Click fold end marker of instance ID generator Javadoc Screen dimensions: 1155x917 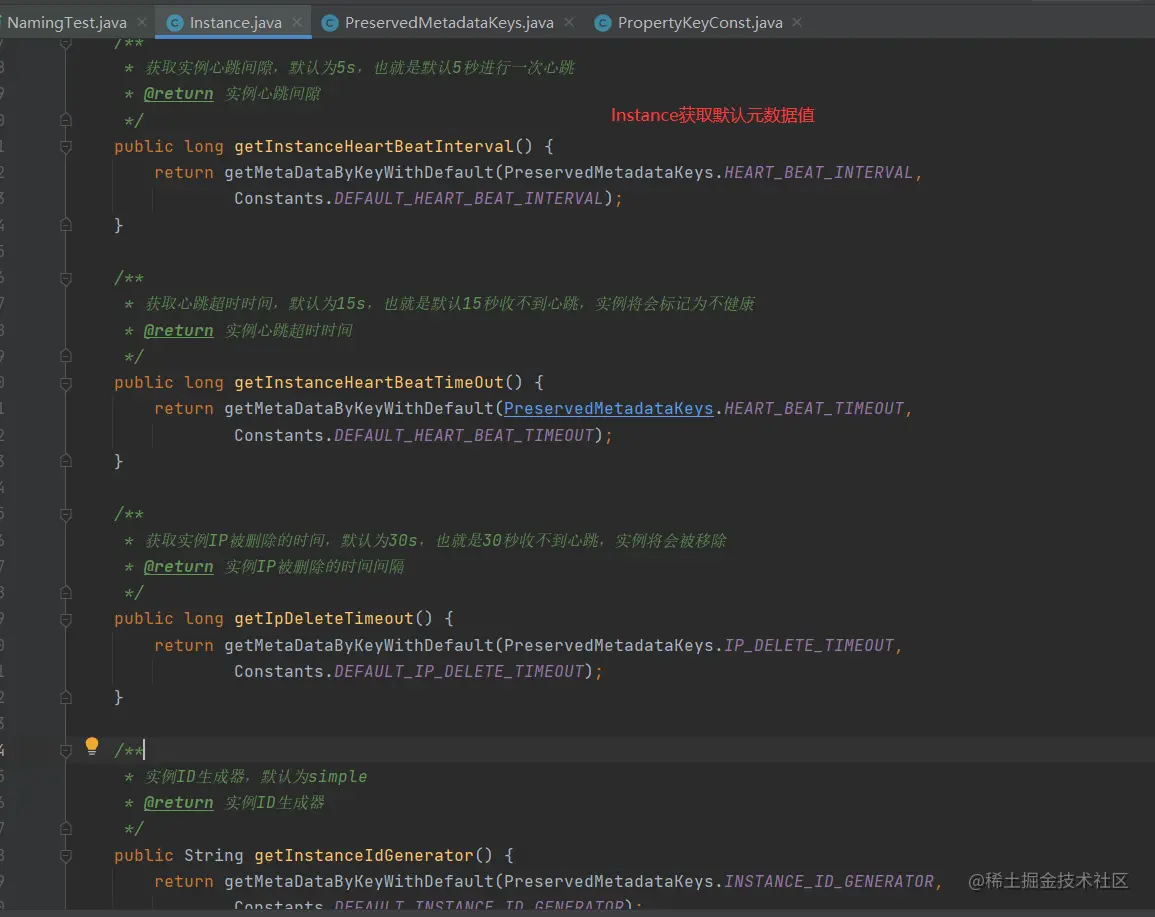click(66, 829)
